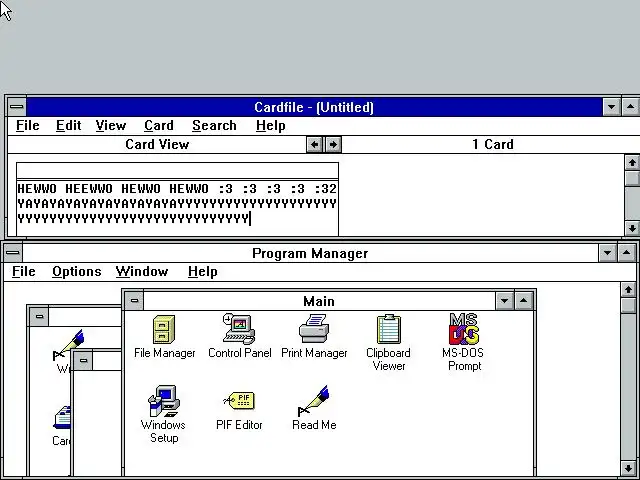Viewport: 640px width, 480px height.
Task: Click Cardfile vertical scrollbar thumb
Action: click(x=632, y=178)
